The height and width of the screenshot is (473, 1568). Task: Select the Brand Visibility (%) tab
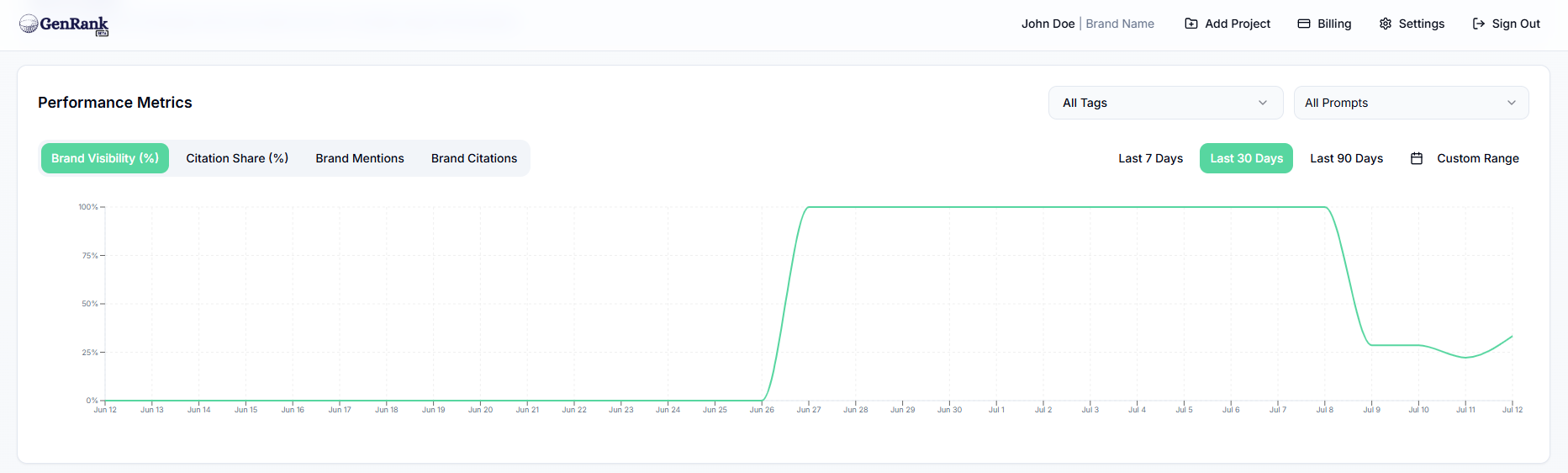tap(105, 158)
